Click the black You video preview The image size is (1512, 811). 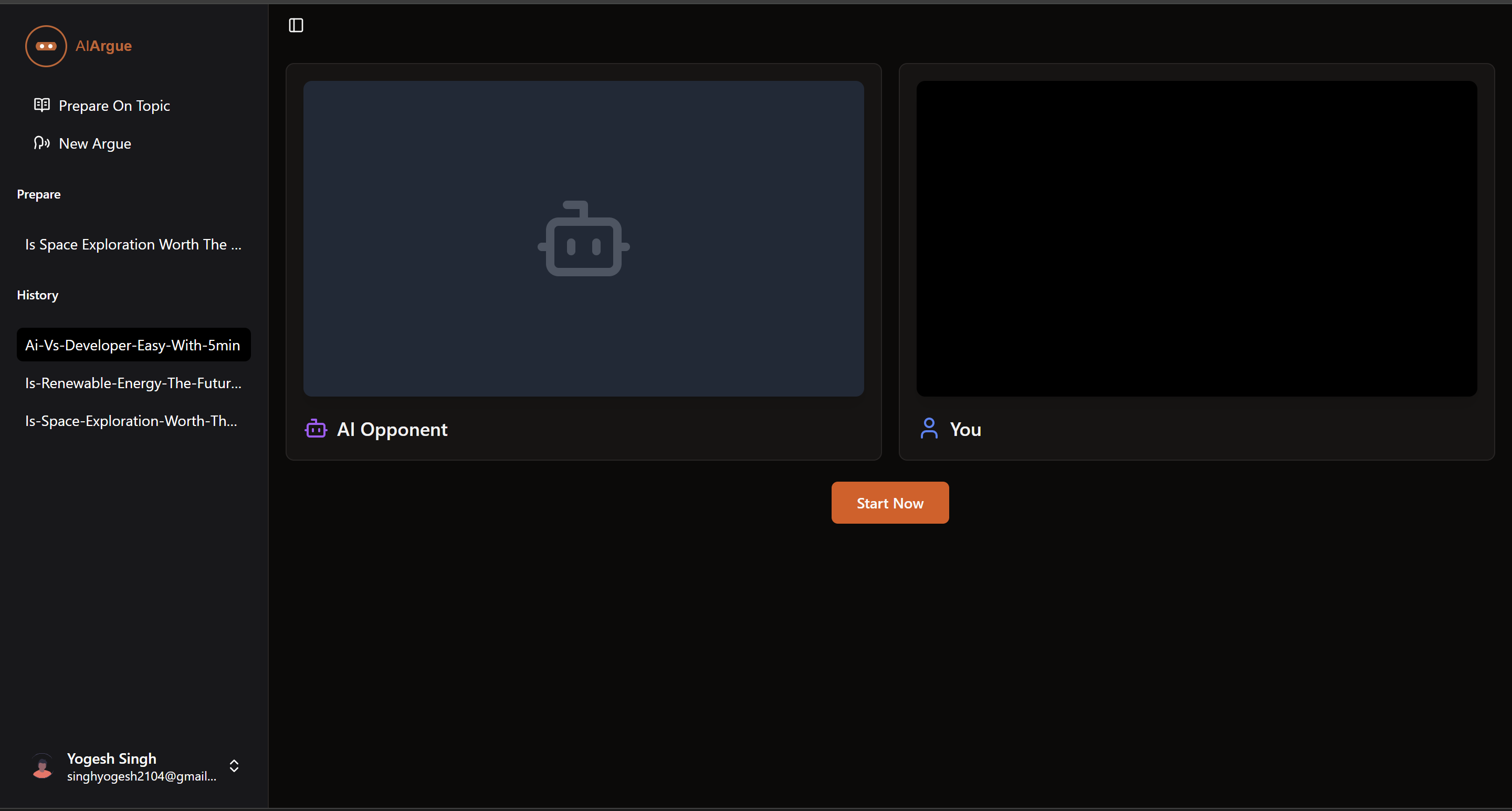point(1196,238)
